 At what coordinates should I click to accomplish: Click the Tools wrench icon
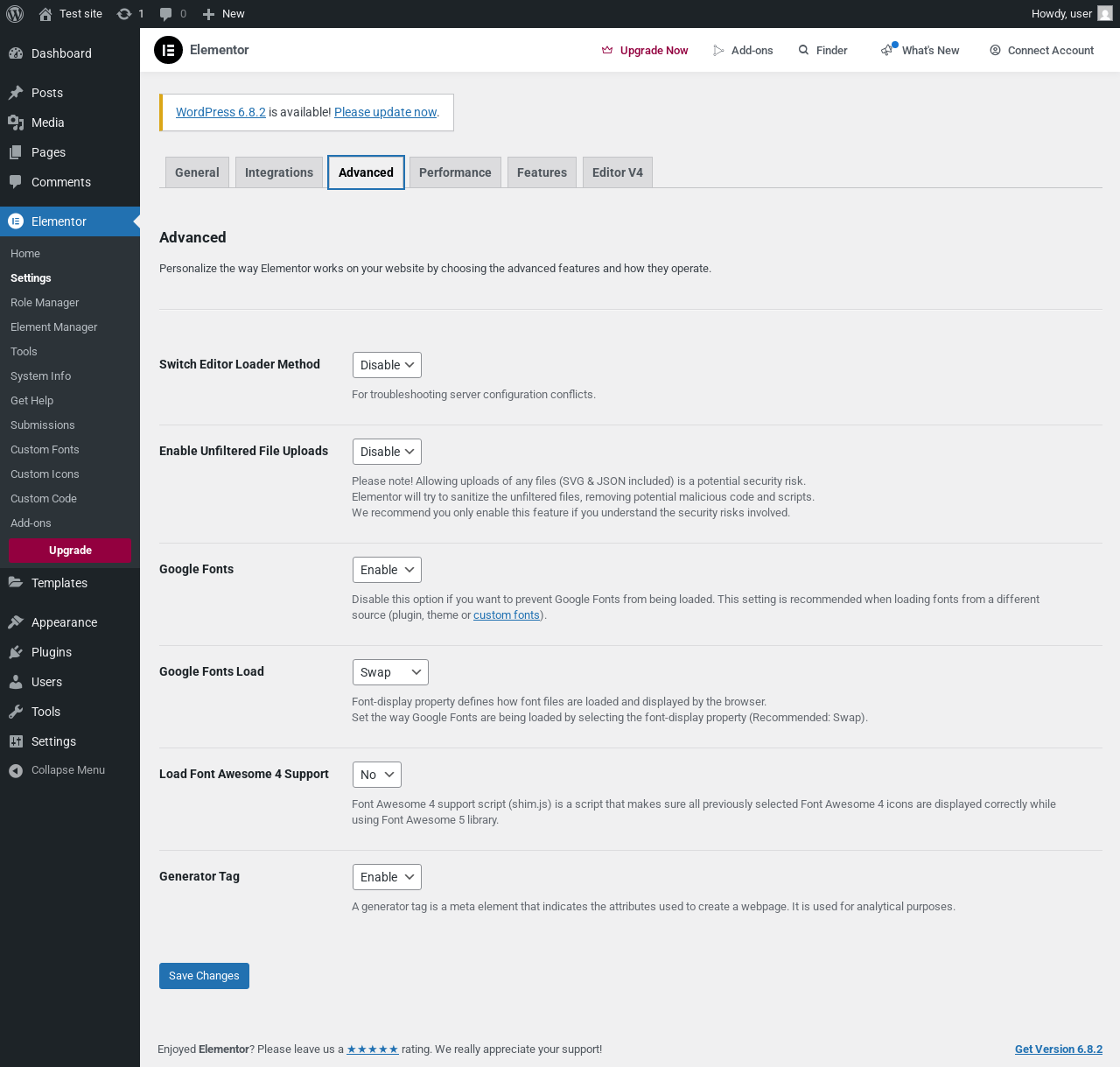coord(16,712)
